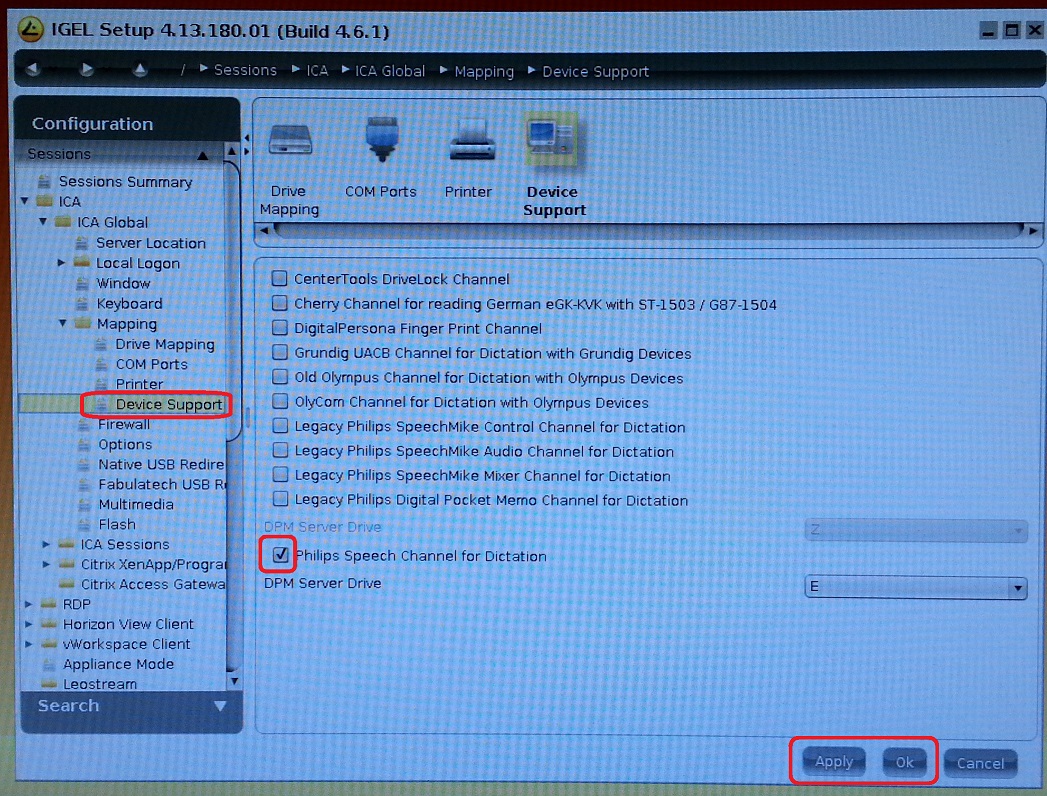Open Sessions Summary in the tree
1047x796 pixels.
click(125, 182)
